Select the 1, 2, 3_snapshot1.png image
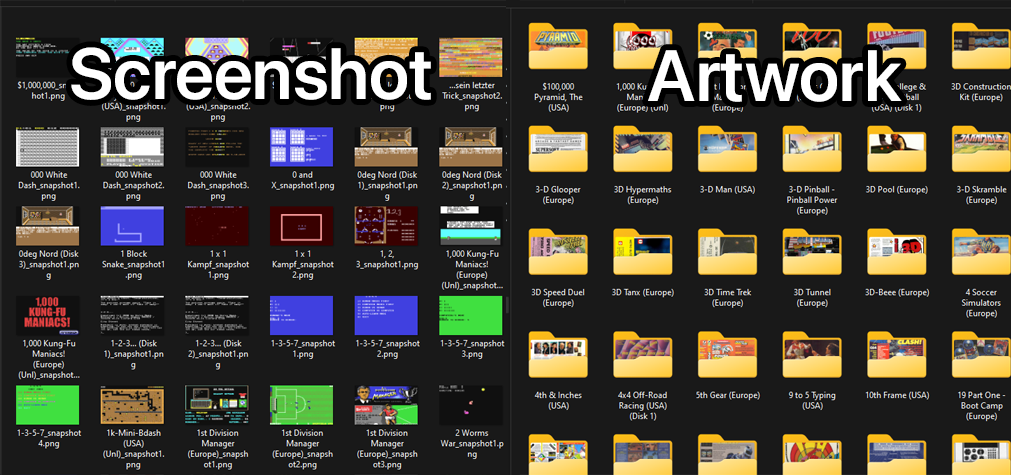 tap(387, 226)
